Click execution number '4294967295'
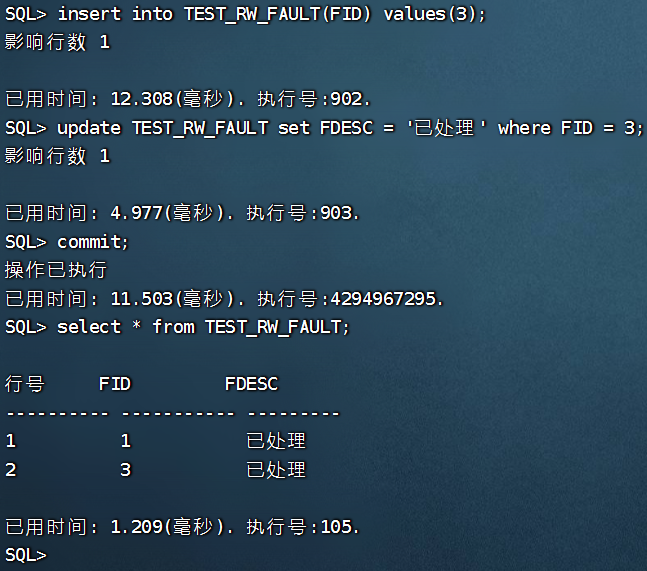647x571 pixels. 383,299
